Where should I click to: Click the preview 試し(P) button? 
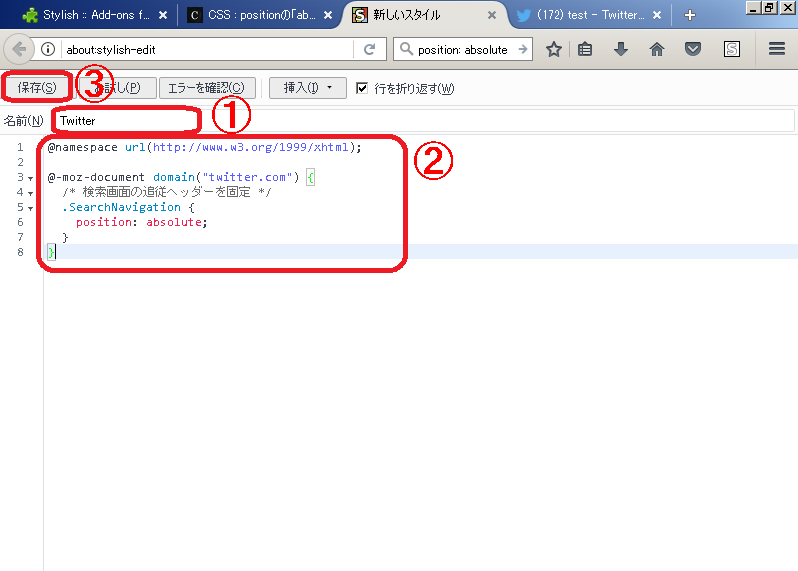point(118,88)
